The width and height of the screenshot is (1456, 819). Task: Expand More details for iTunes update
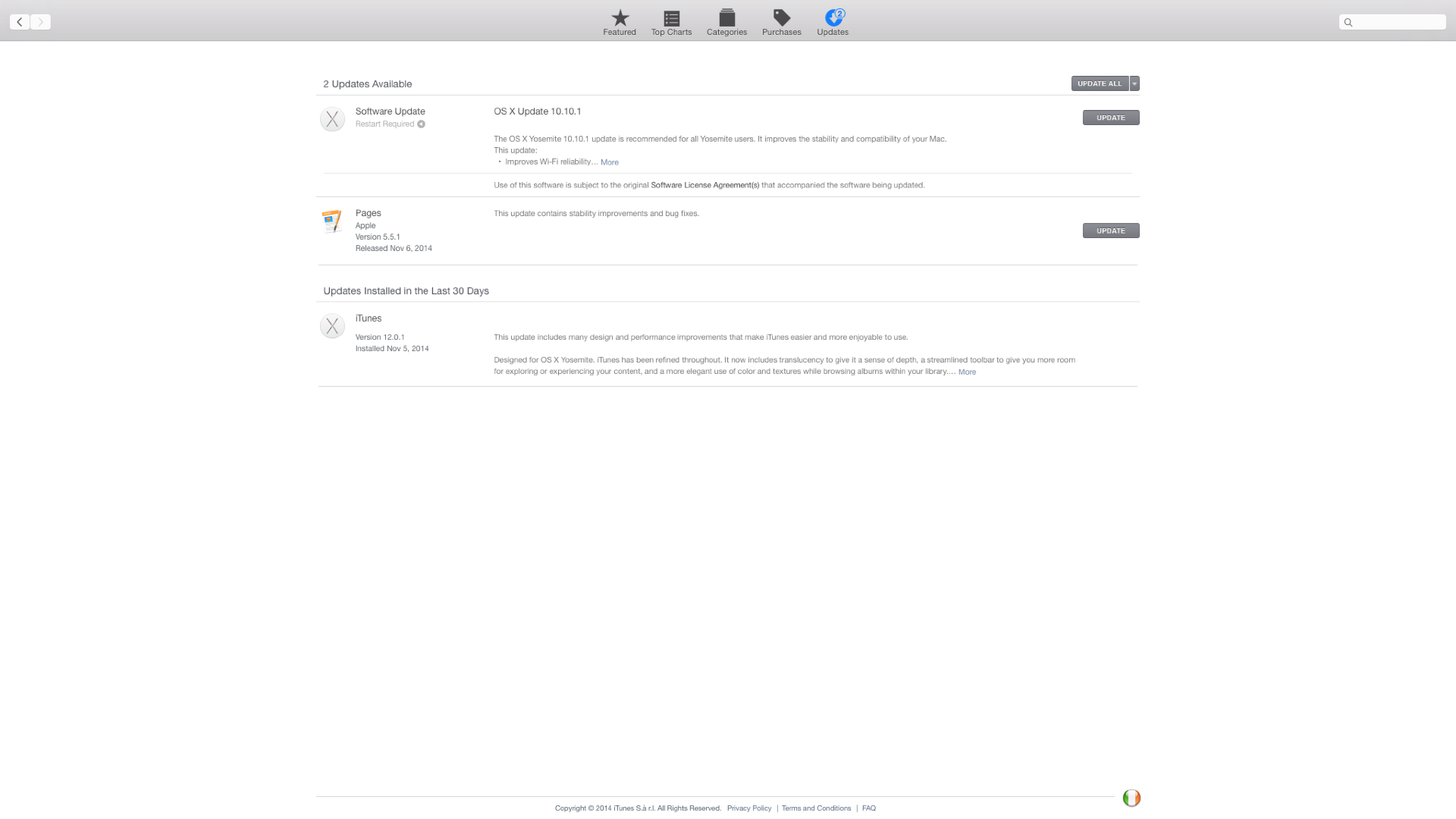tap(967, 372)
